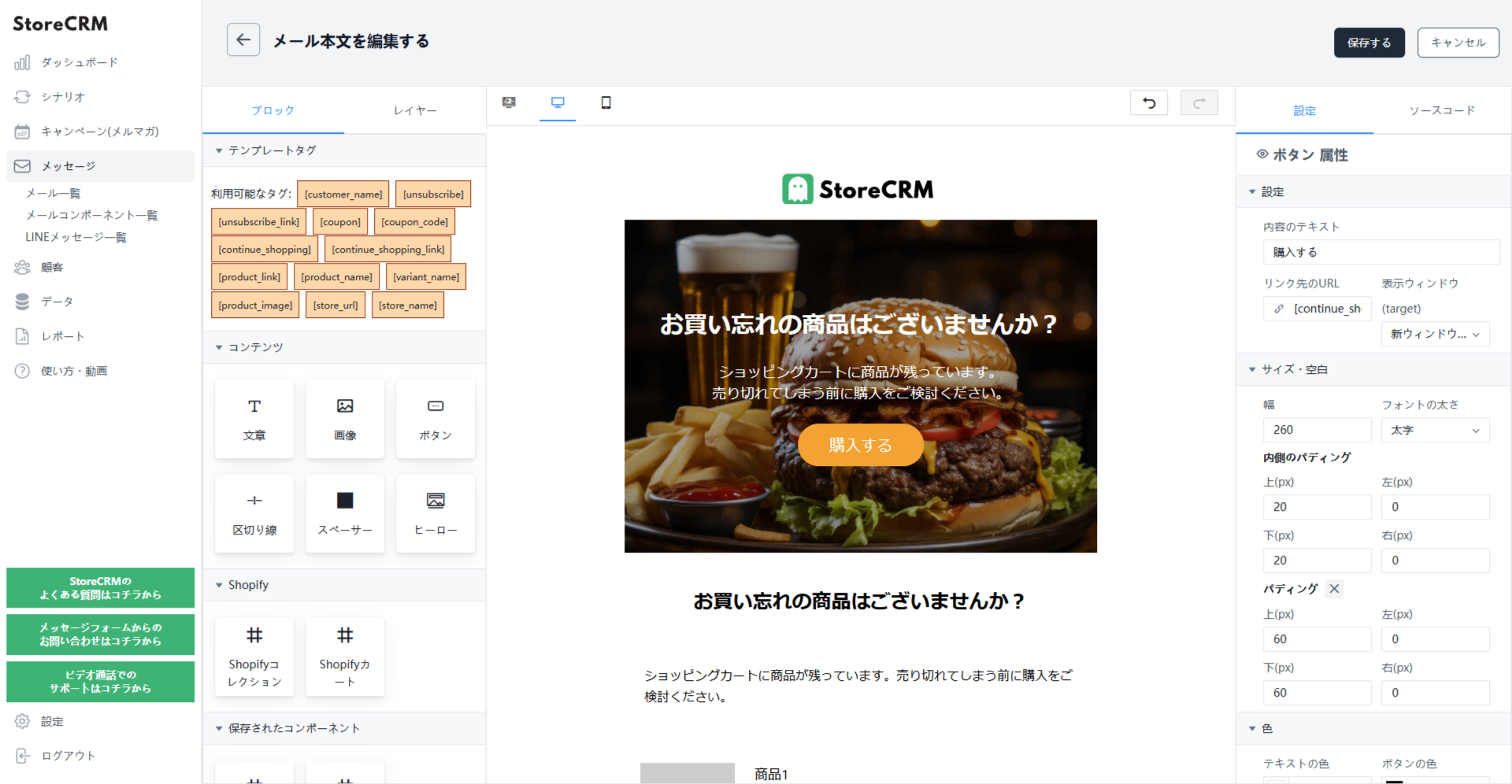Select the ボタン button block
Screen dimensions: 1512x784
(x=435, y=419)
